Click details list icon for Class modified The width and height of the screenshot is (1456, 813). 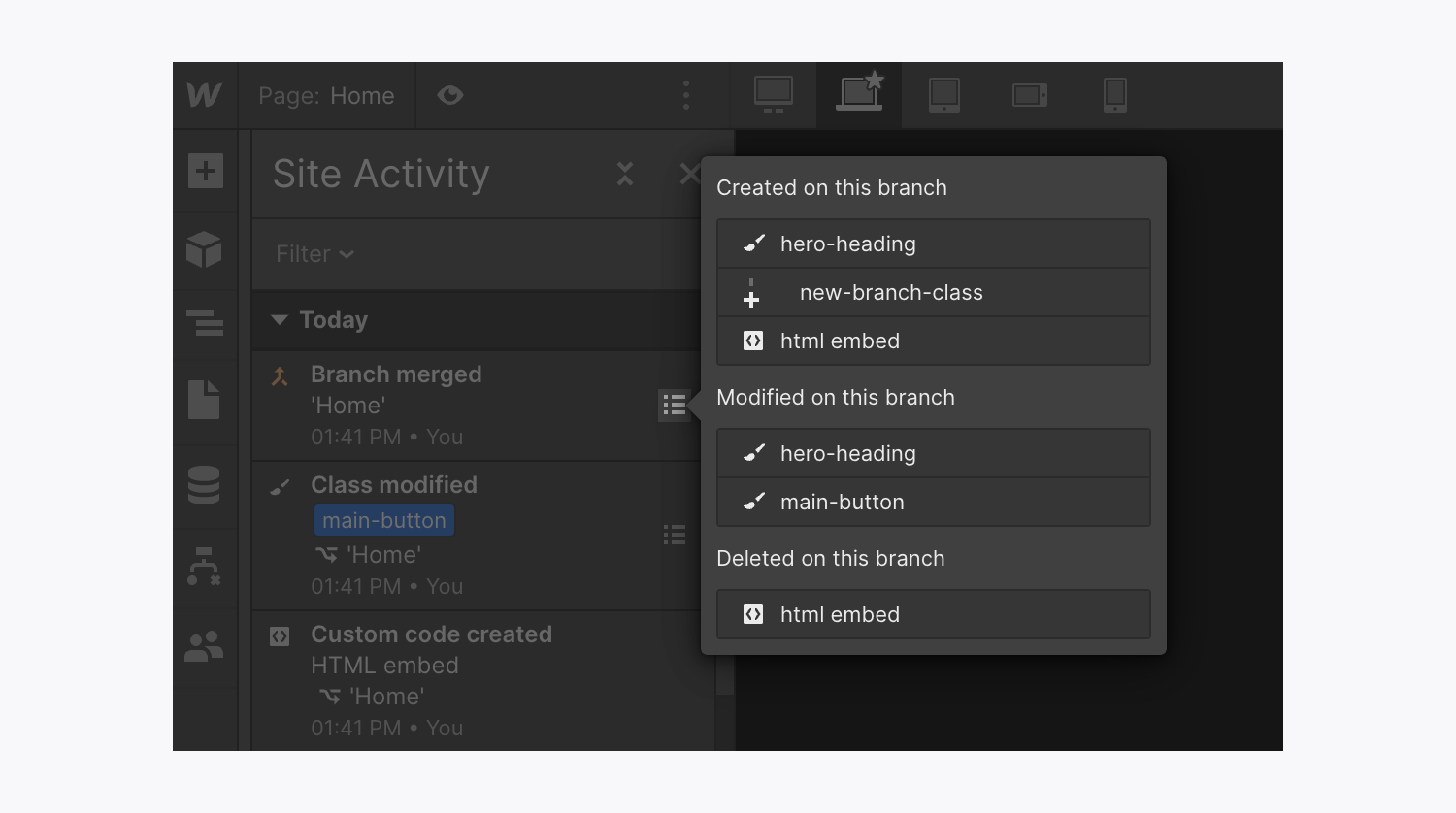point(675,535)
